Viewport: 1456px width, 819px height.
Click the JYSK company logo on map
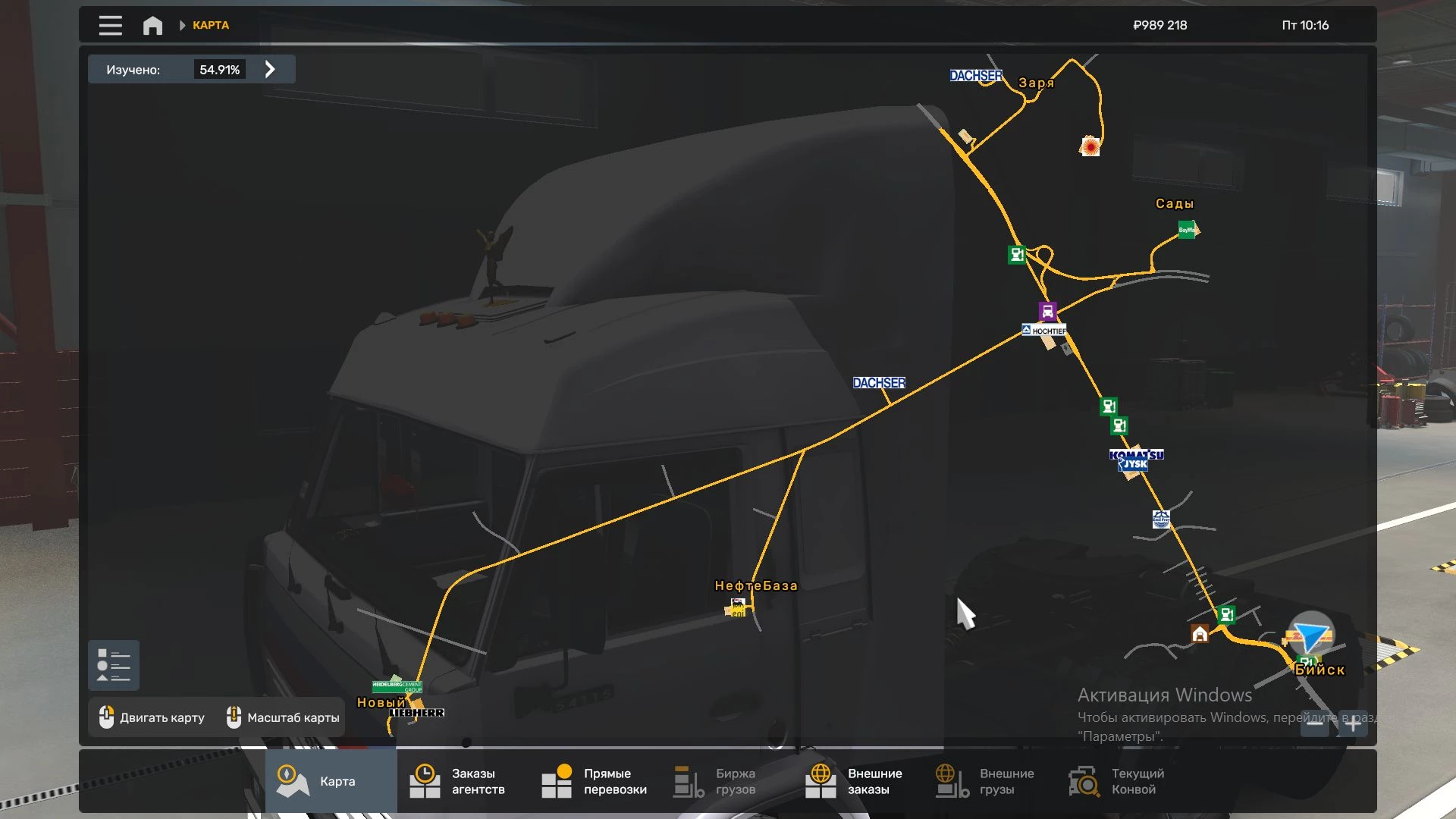click(1134, 464)
